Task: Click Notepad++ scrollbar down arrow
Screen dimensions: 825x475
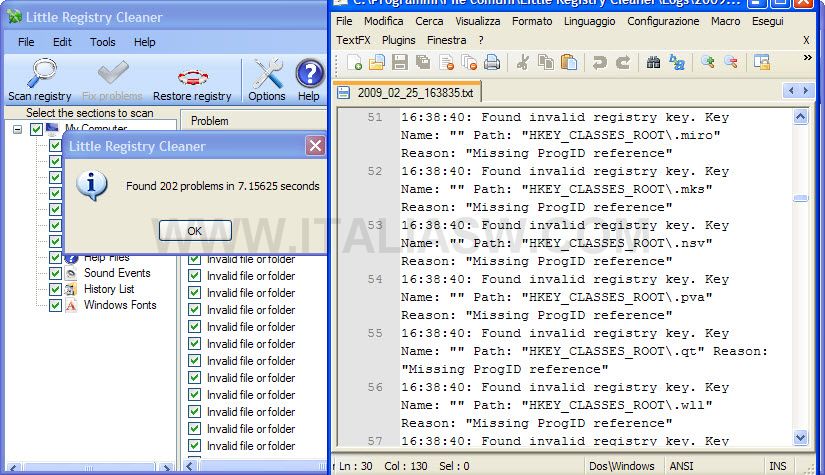Action: (x=800, y=437)
